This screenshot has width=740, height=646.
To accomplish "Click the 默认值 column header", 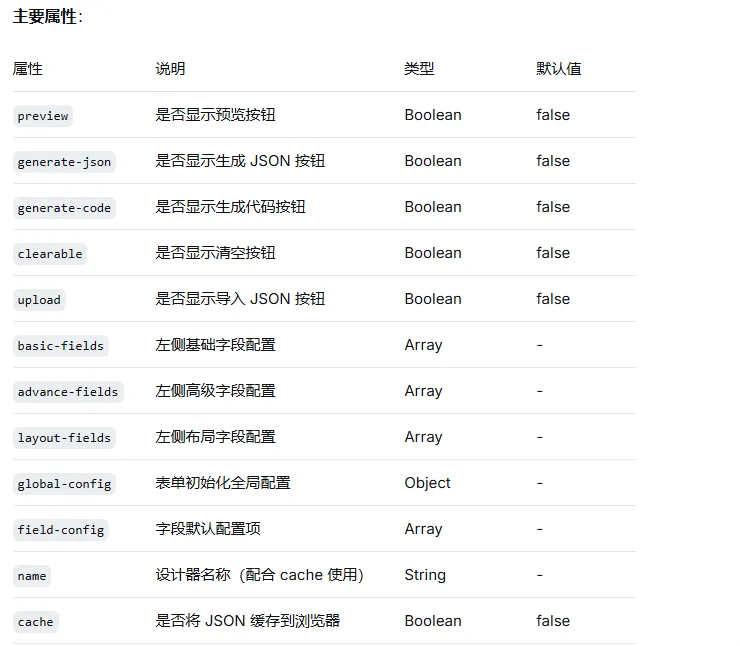I will (559, 69).
